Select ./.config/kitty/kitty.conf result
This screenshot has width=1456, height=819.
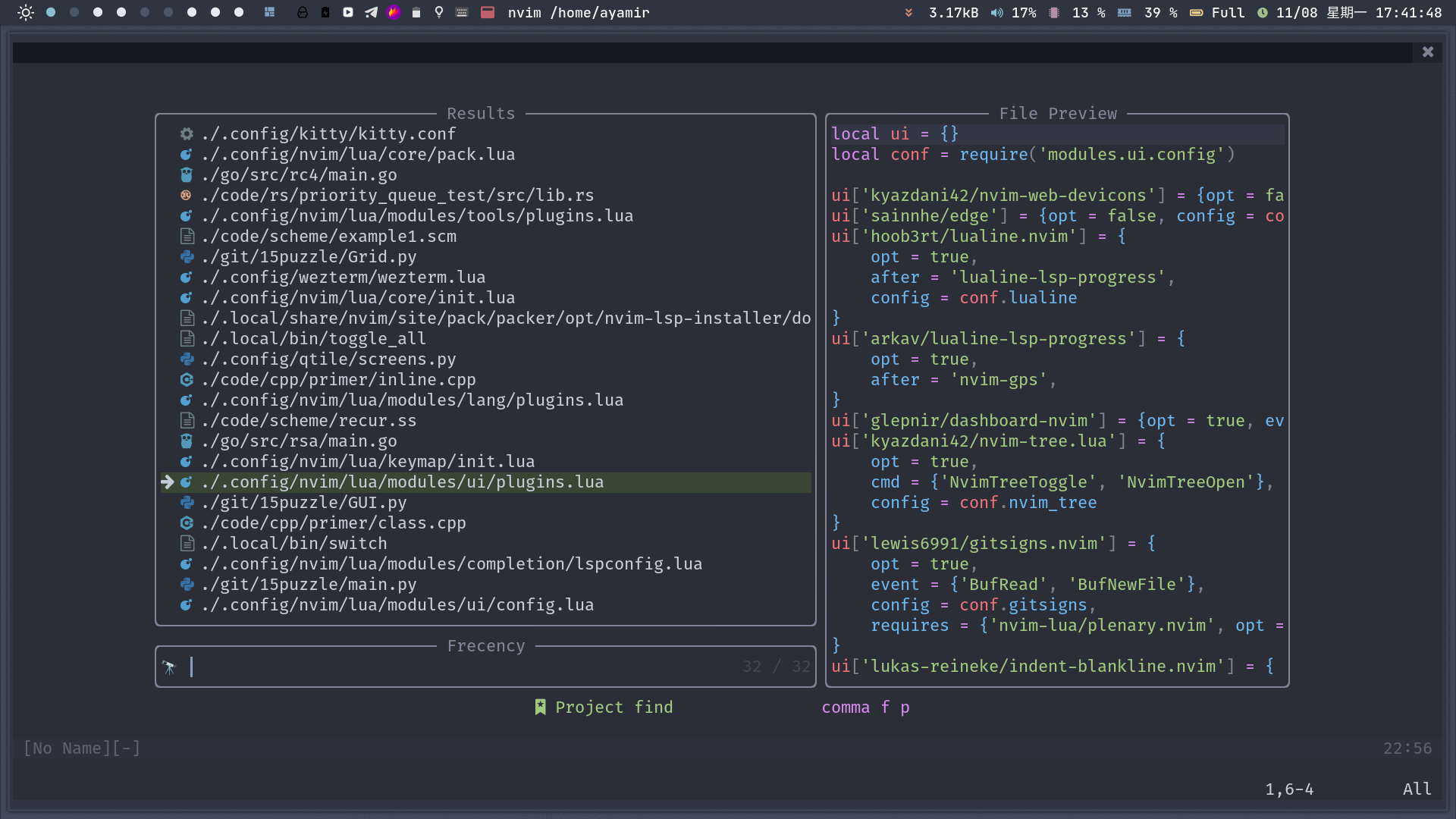tap(328, 134)
